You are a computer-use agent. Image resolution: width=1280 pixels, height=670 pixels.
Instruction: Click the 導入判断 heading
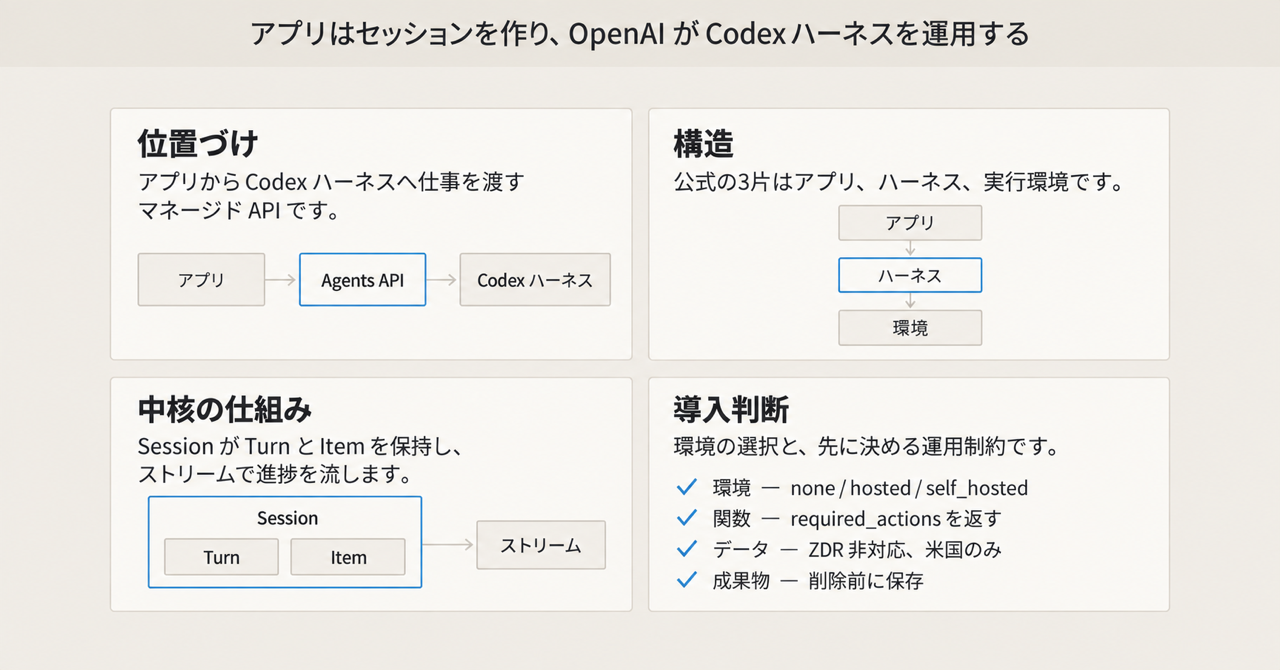tap(731, 410)
